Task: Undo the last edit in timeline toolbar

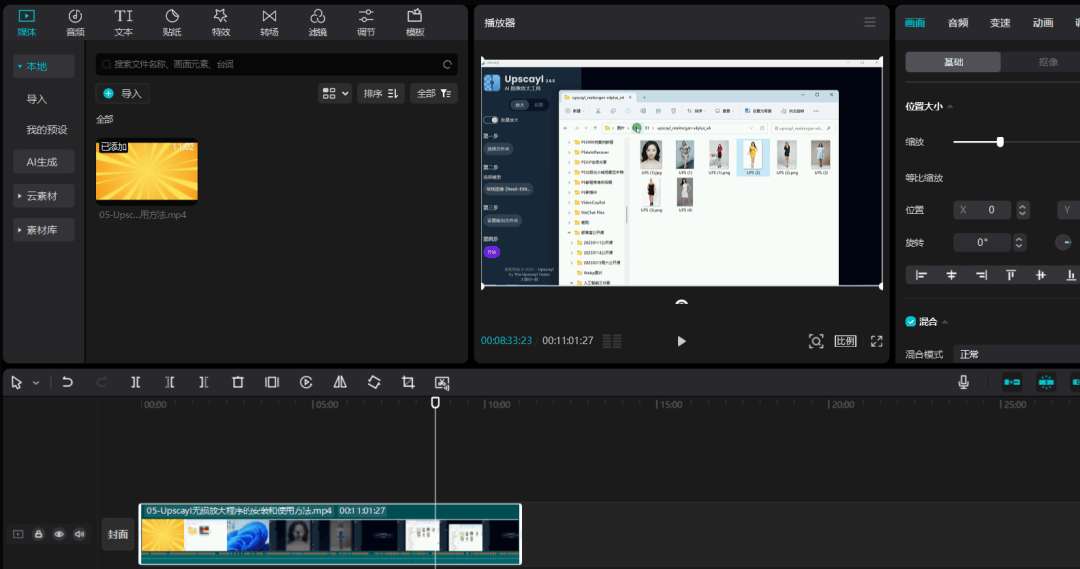Action: click(x=68, y=382)
